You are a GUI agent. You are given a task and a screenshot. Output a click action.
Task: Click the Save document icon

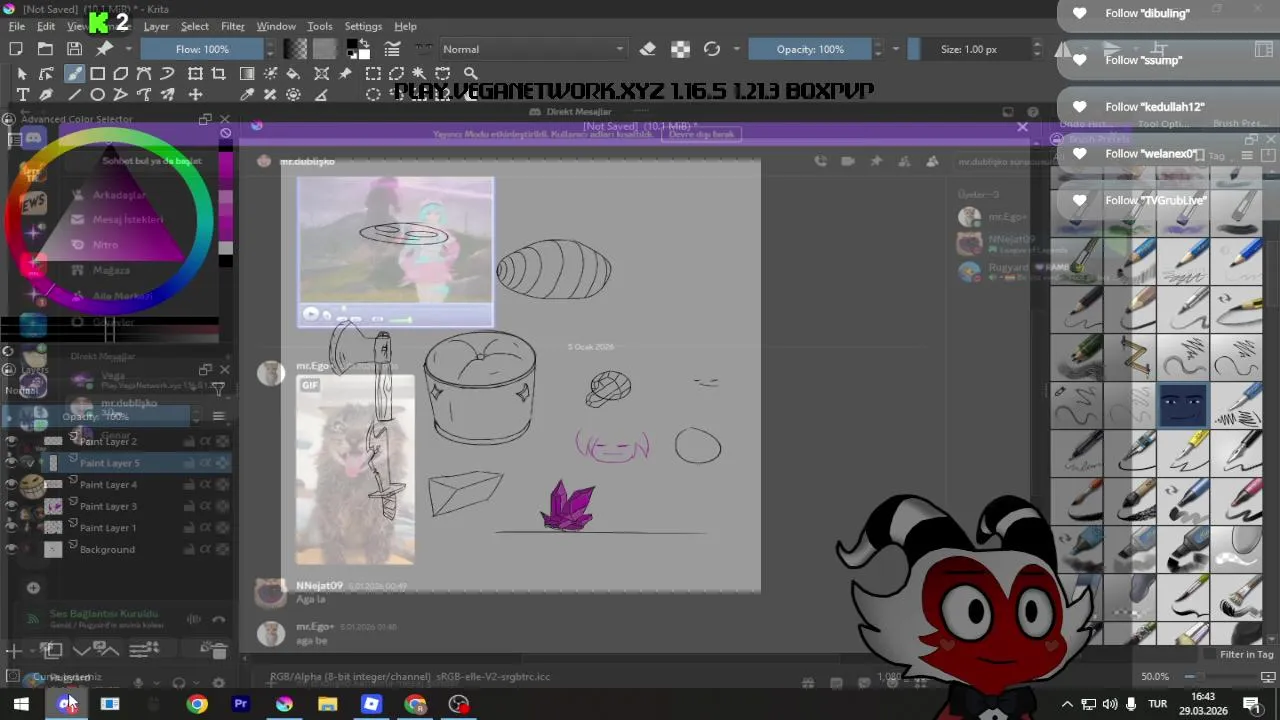click(75, 49)
